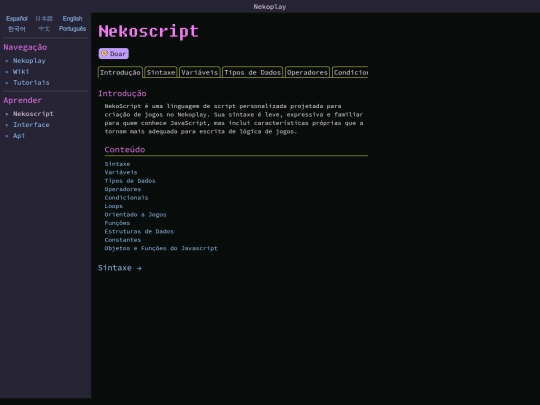Image resolution: width=540 pixels, height=405 pixels.
Task: Go to Tipos de Dados in contents
Action: click(130, 181)
